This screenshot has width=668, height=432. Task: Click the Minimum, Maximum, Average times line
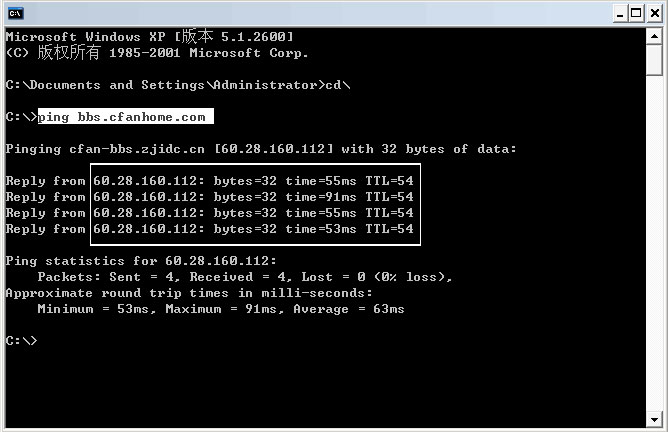tap(220, 309)
